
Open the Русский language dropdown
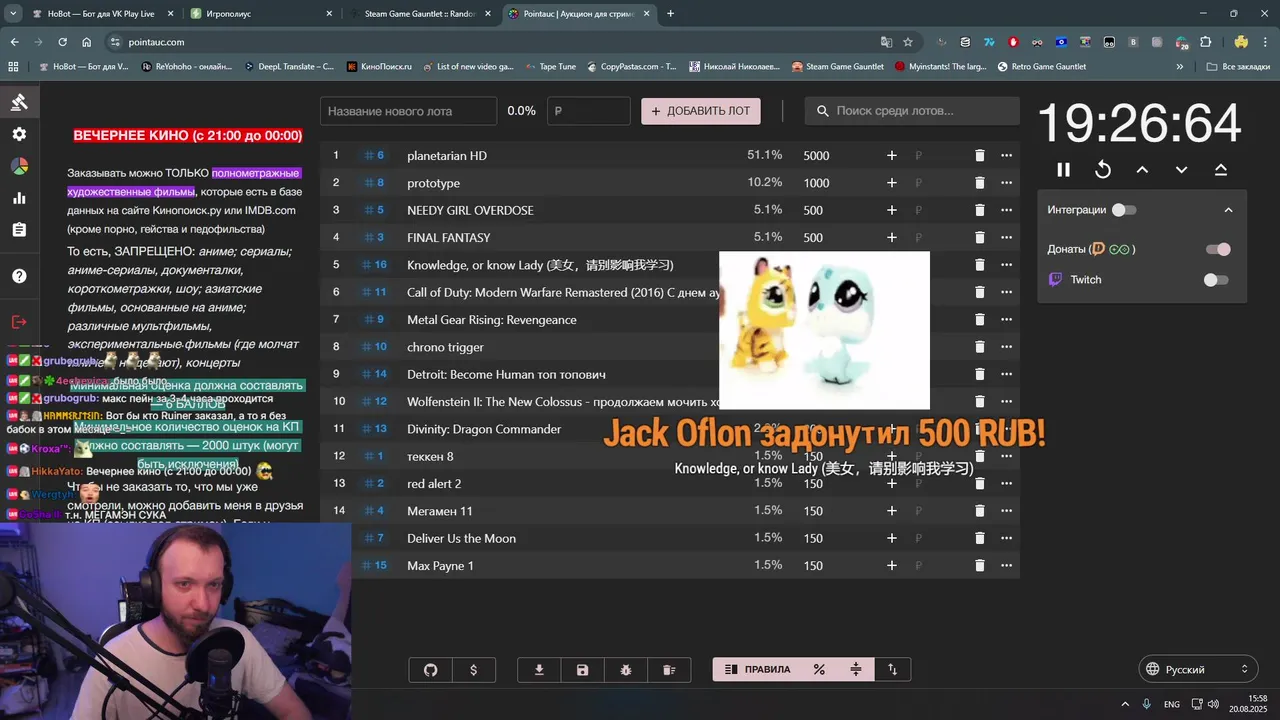coord(1198,669)
